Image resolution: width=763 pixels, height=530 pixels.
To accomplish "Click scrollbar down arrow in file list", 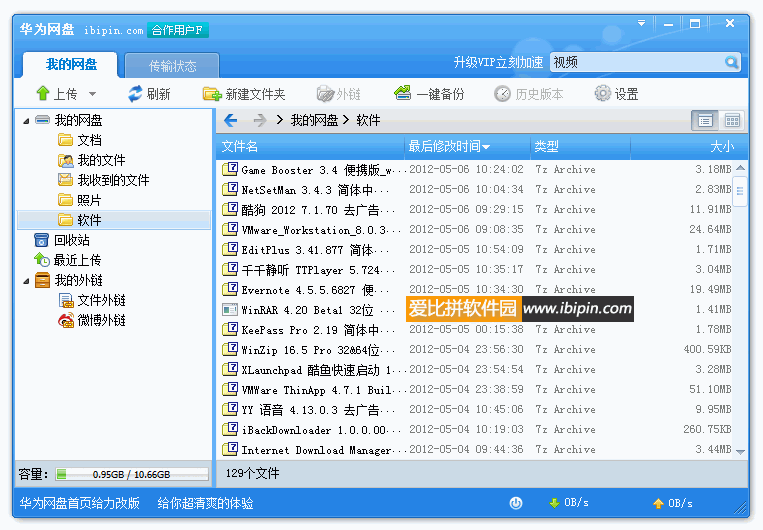I will (x=740, y=452).
